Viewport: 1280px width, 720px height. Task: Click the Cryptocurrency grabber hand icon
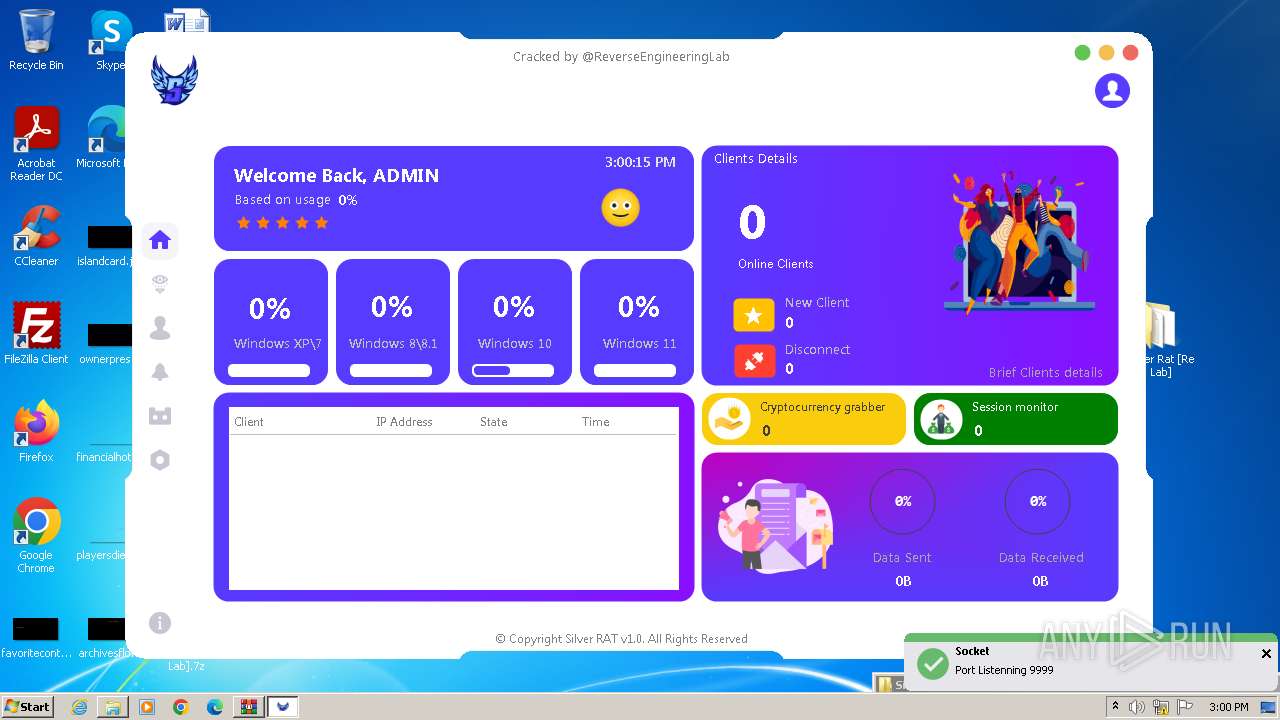(729, 419)
